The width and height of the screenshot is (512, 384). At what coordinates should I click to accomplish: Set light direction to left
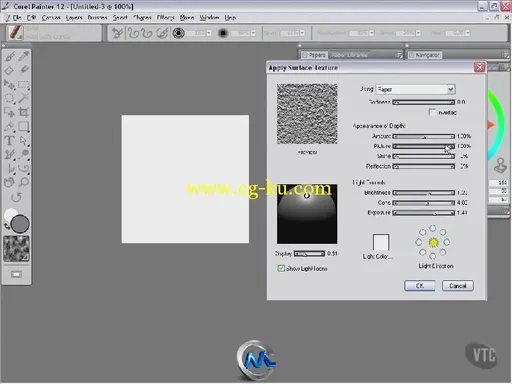[419, 242]
